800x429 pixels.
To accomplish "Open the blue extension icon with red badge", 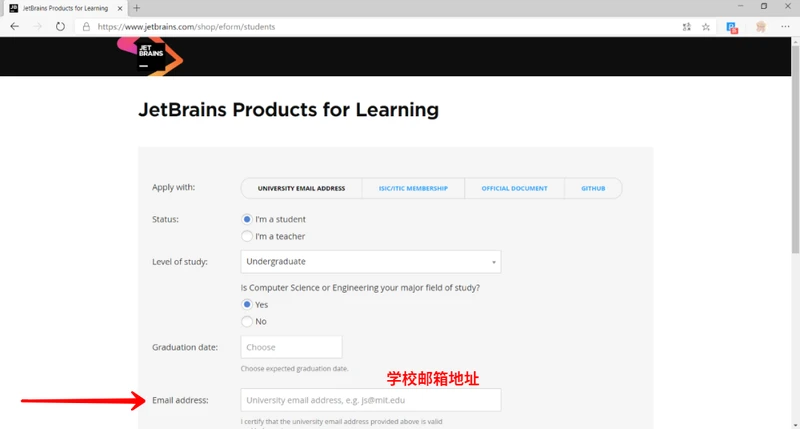I will pos(732,28).
